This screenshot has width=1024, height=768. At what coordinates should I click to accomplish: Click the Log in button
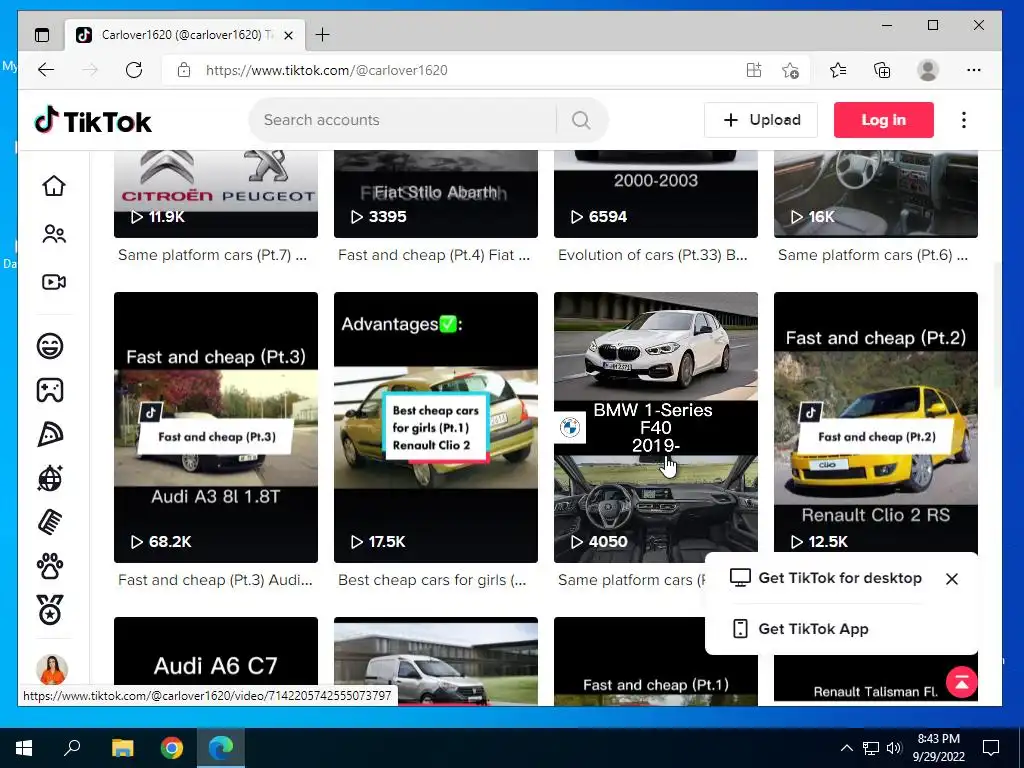click(884, 120)
